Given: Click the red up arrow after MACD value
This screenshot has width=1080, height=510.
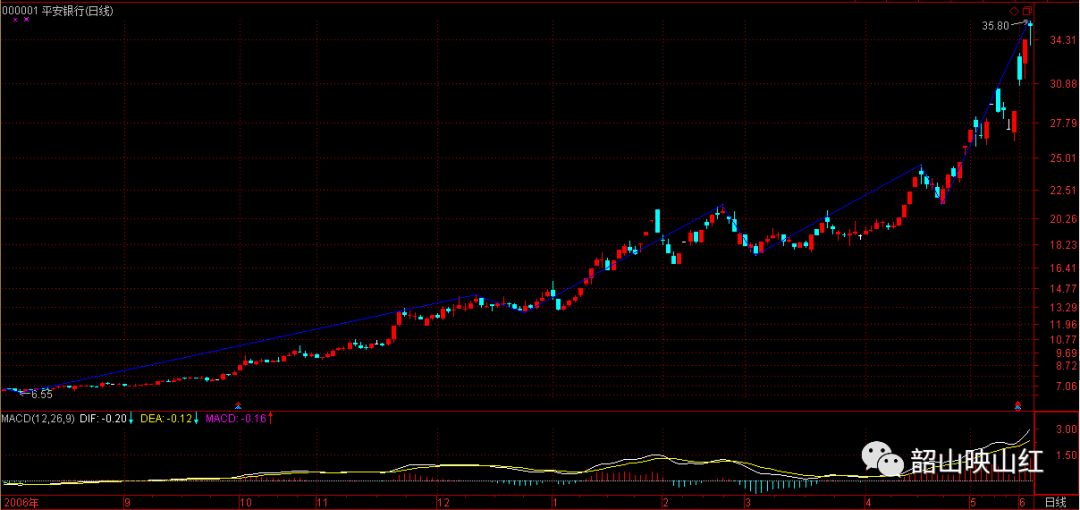Looking at the screenshot, I should (271, 418).
